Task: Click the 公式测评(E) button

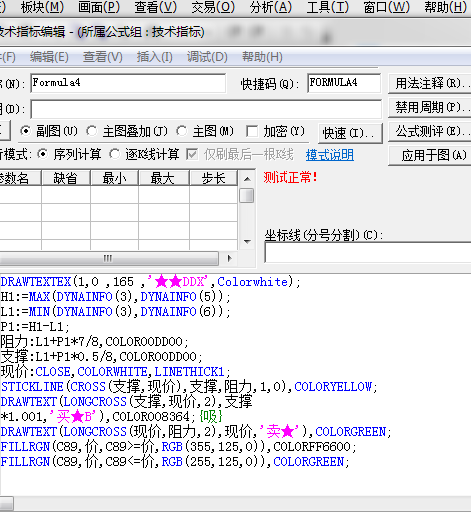Action: pos(430,131)
